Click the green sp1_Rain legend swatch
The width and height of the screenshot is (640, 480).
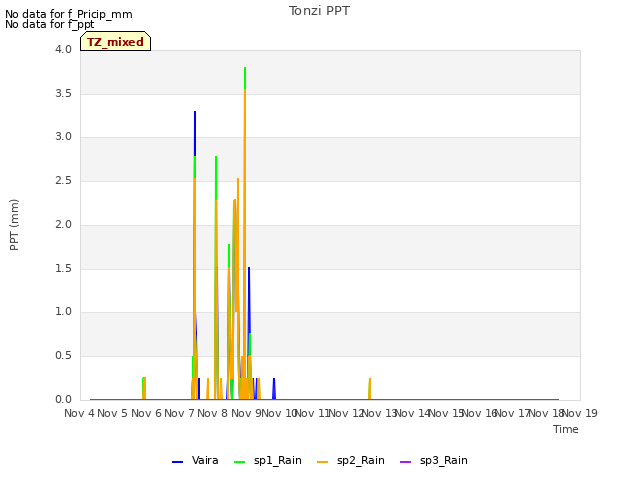[240, 462]
